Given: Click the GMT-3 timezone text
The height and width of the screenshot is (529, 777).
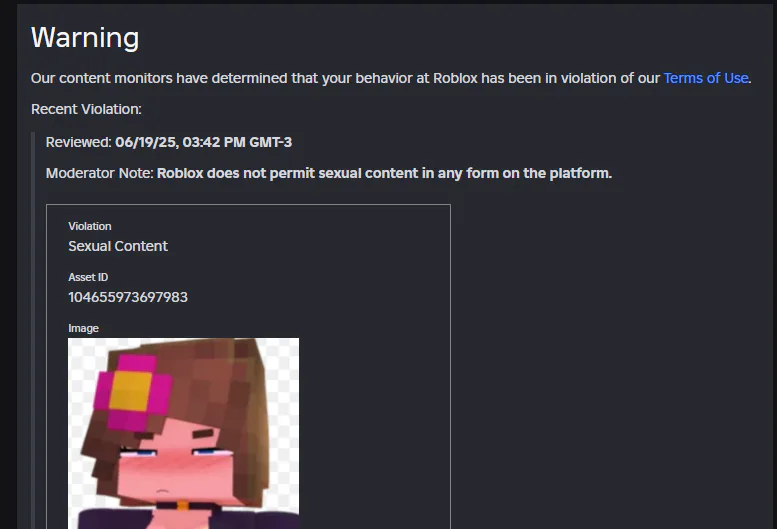Looking at the screenshot, I should 271,142.
